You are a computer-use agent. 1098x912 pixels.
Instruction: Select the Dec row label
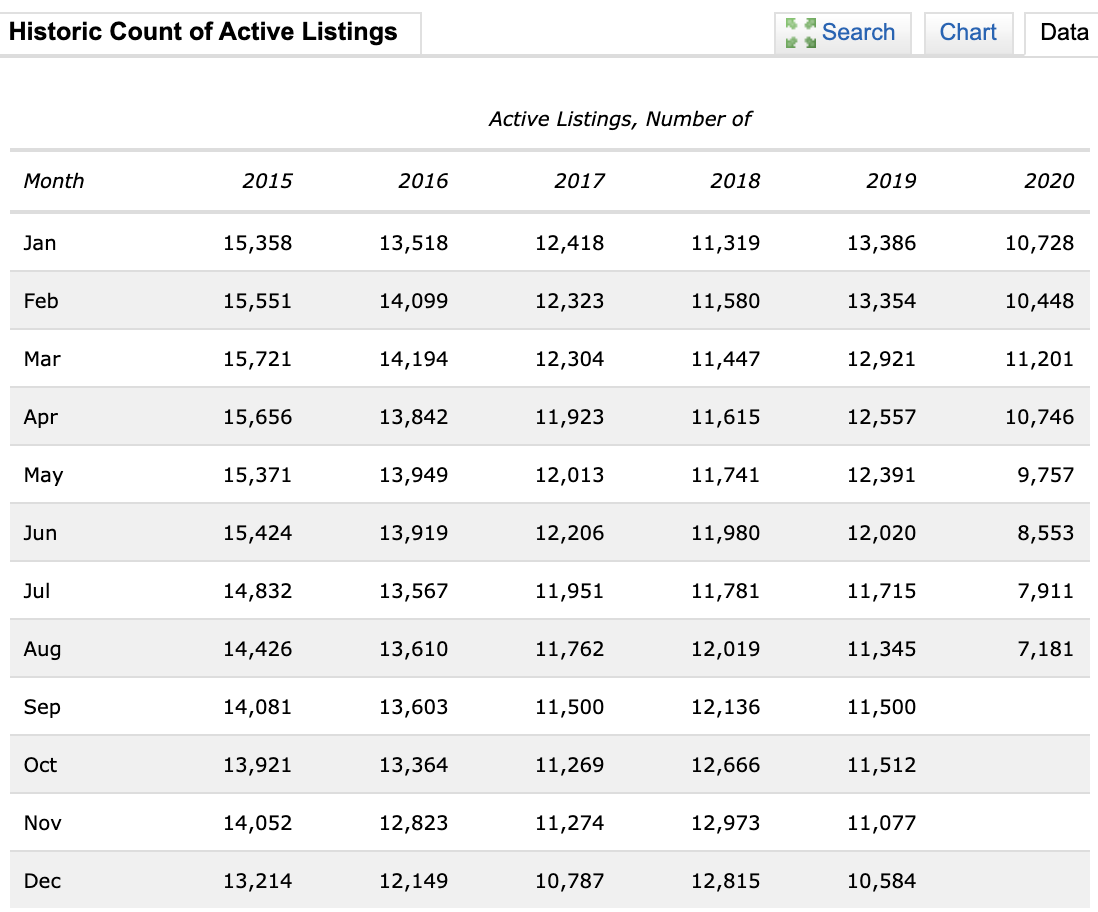[x=42, y=880]
